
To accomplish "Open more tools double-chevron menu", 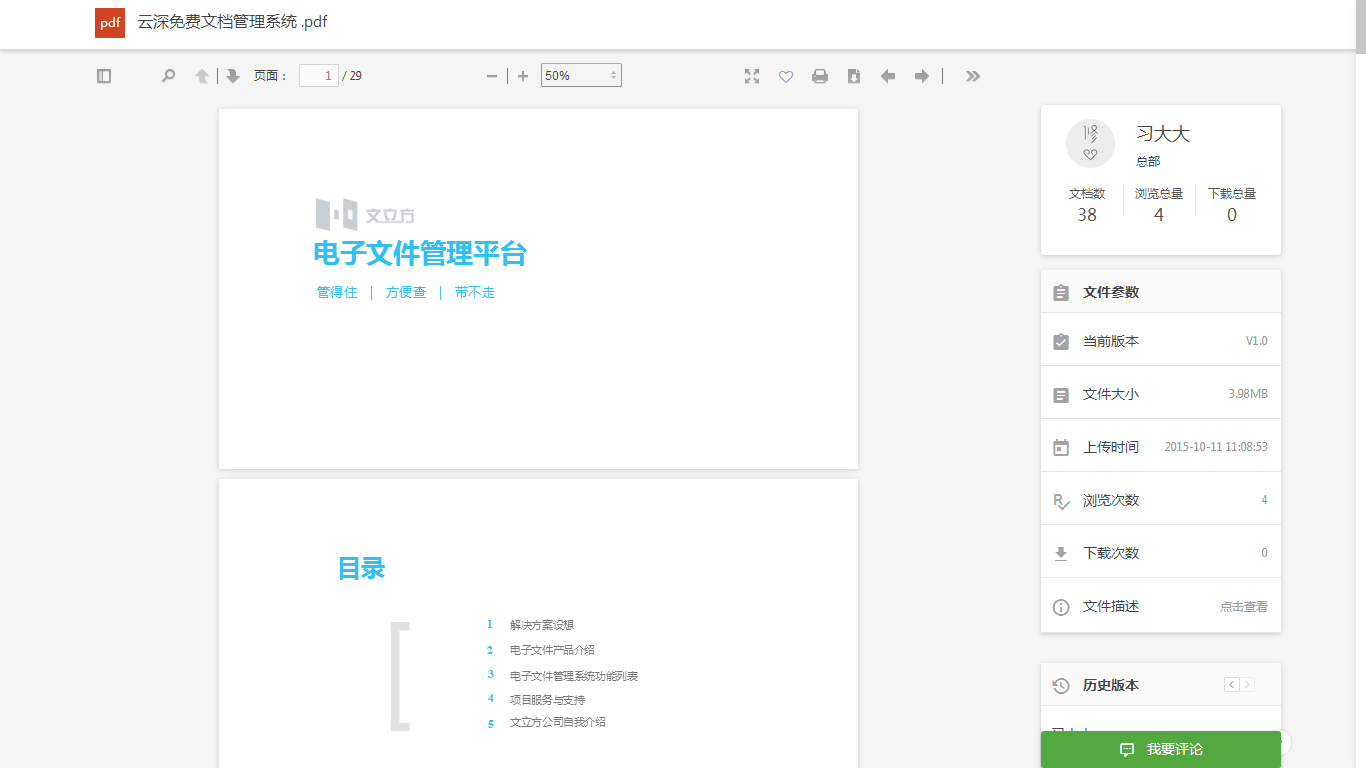I will pos(973,76).
